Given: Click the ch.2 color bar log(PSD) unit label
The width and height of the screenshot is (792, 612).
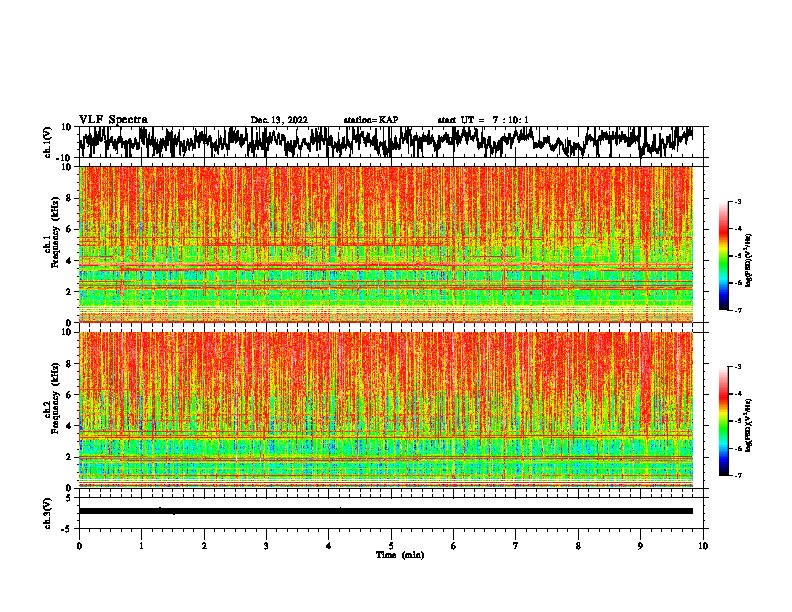Looking at the screenshot, I should (x=749, y=425).
